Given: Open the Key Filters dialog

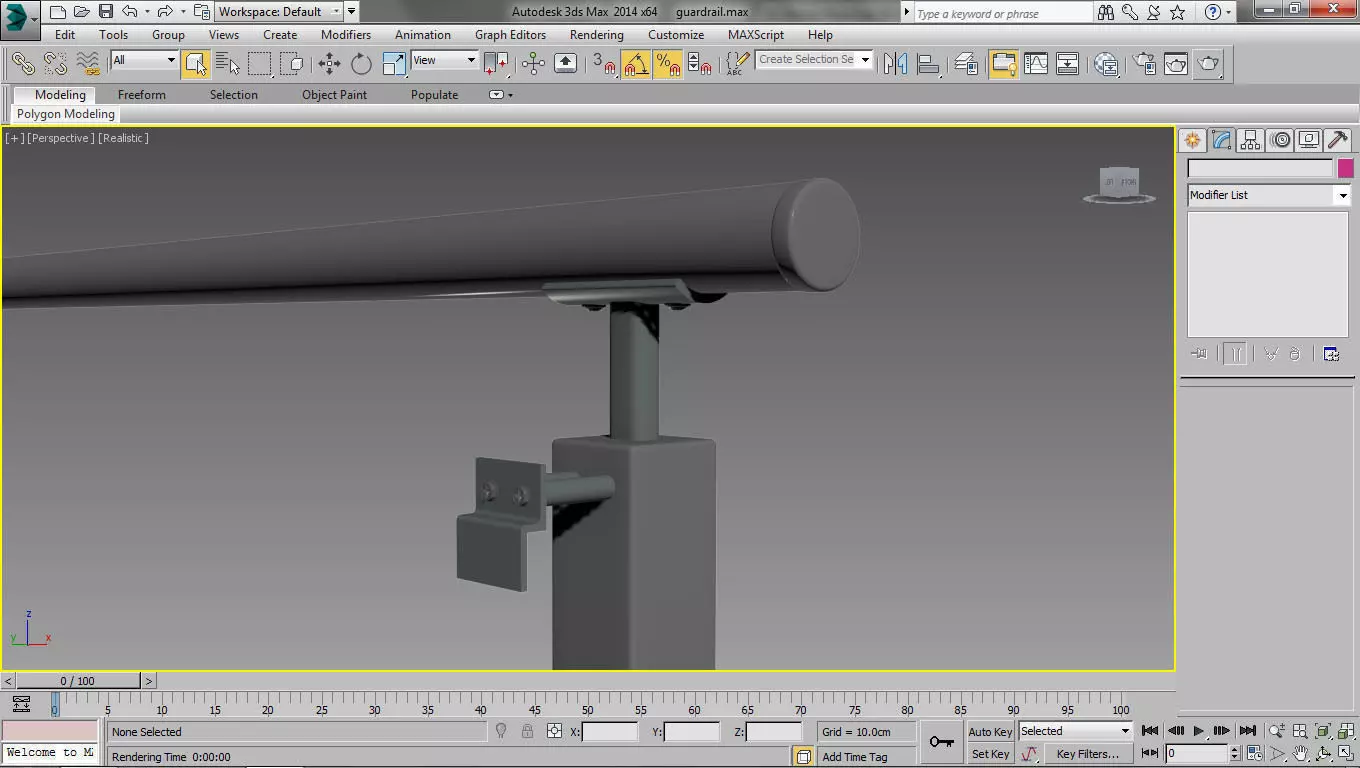Looking at the screenshot, I should [x=1087, y=754].
